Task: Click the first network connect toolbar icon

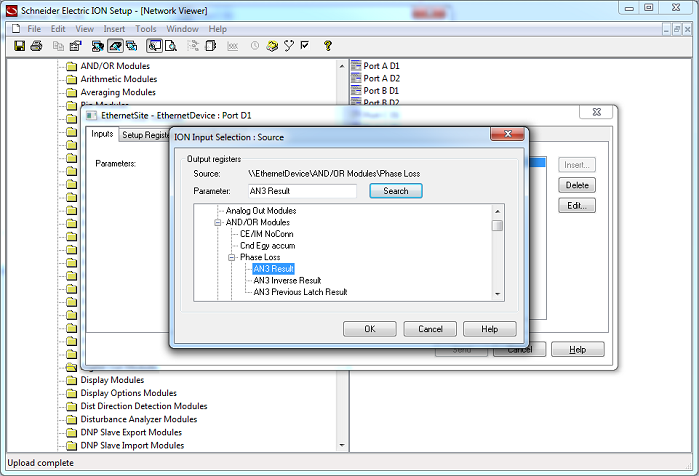Action: (x=97, y=45)
